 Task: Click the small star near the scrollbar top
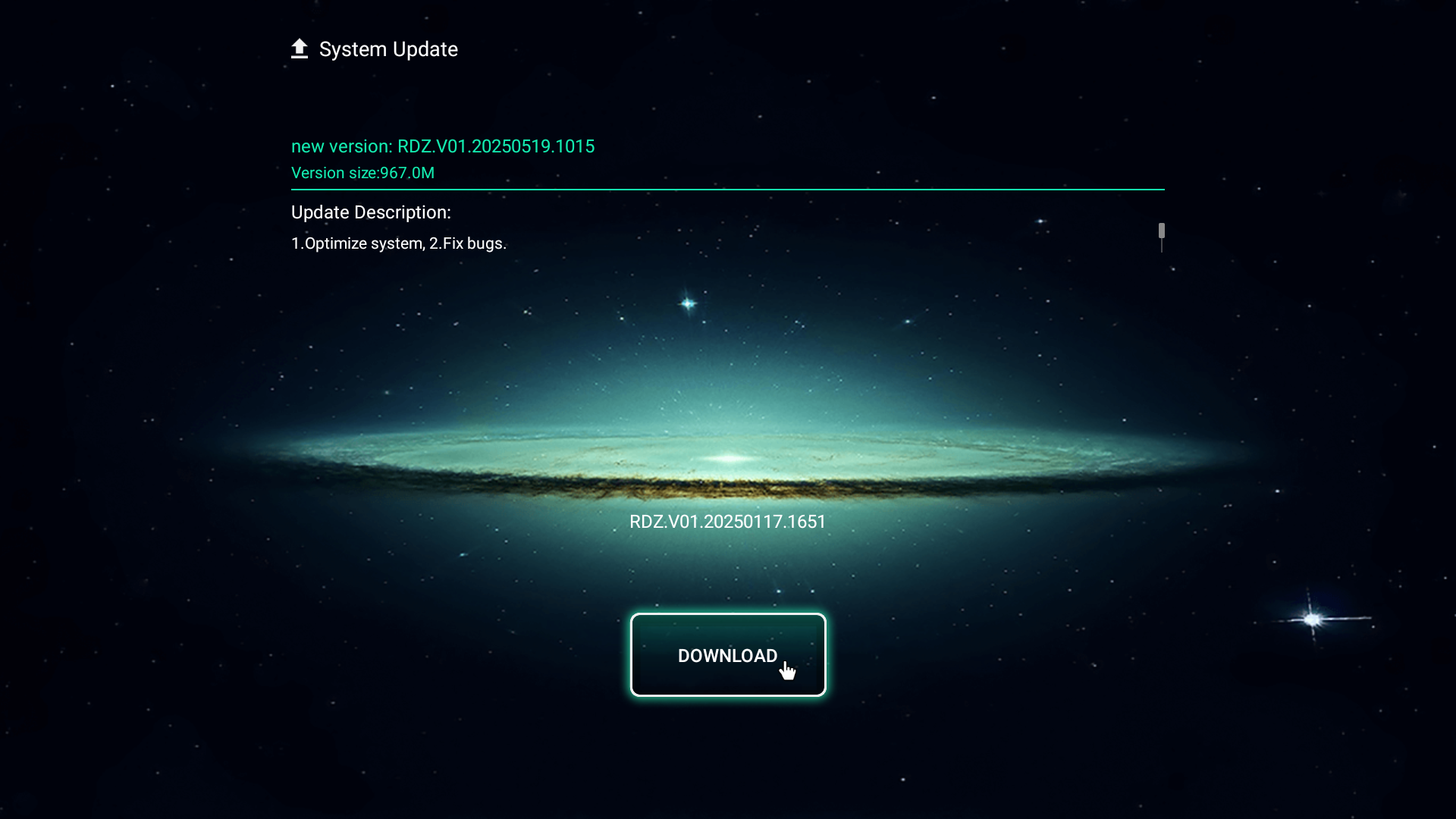pyautogui.click(x=1040, y=221)
